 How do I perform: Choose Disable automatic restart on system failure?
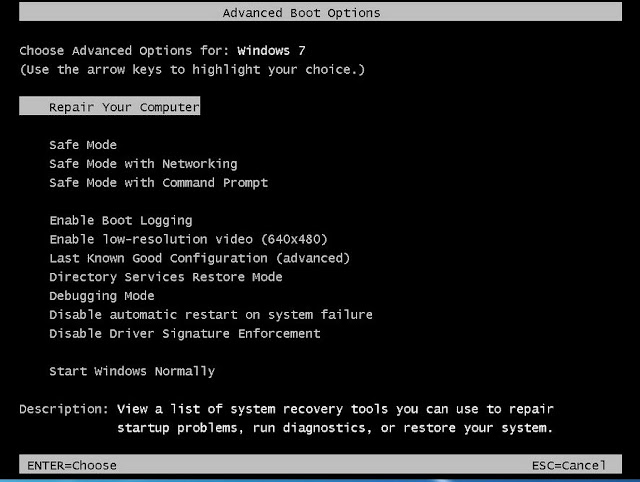tap(210, 315)
